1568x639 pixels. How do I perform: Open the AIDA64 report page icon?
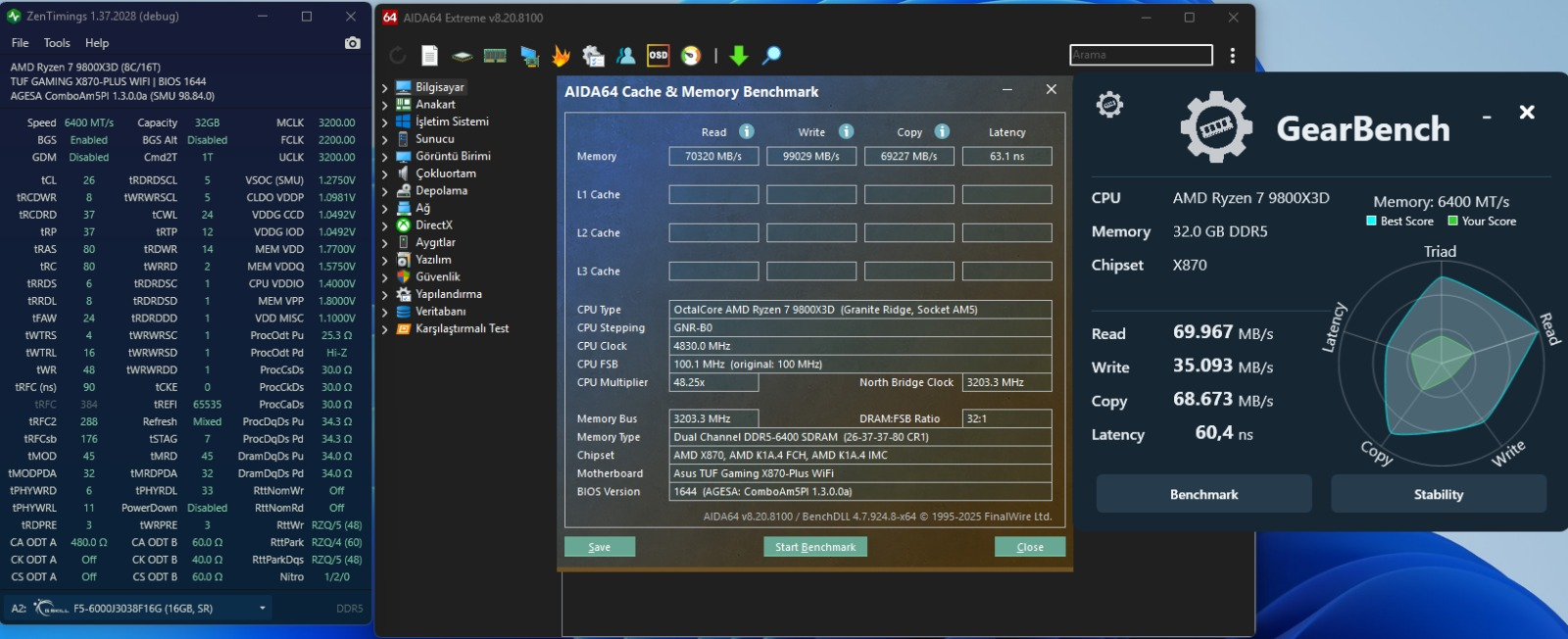pyautogui.click(x=429, y=56)
